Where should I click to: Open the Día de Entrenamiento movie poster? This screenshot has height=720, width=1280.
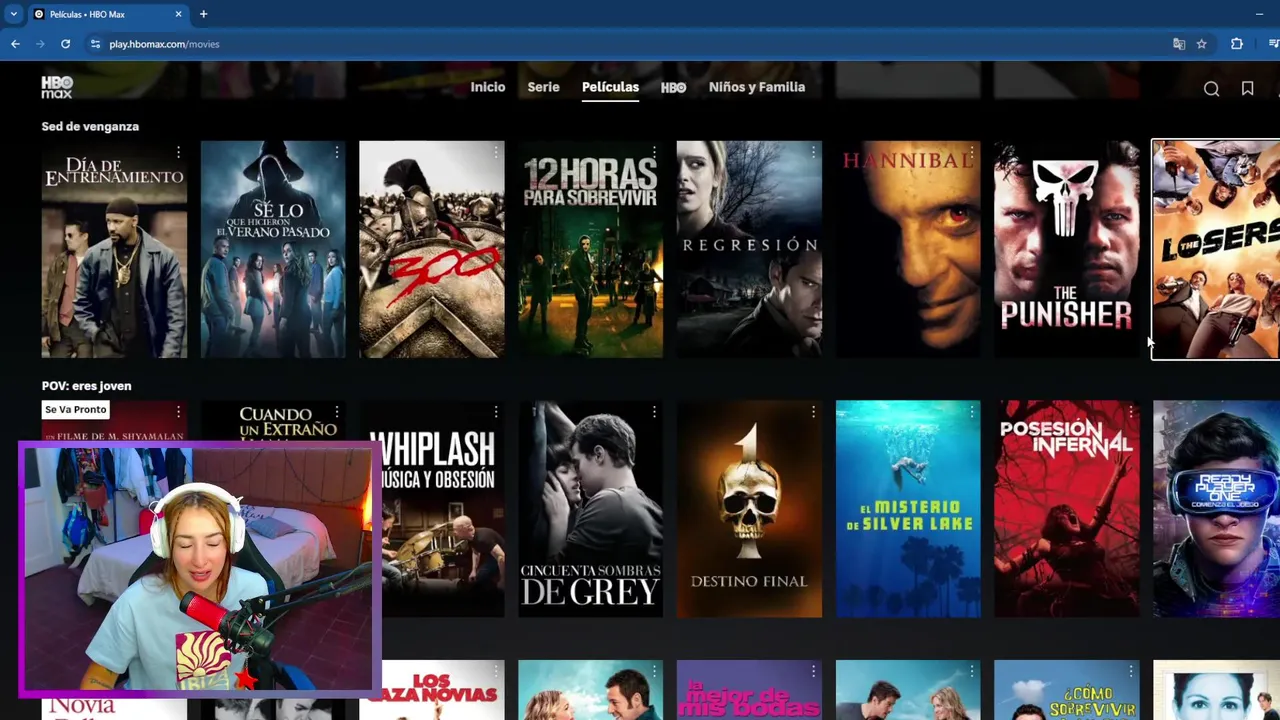pyautogui.click(x=114, y=249)
